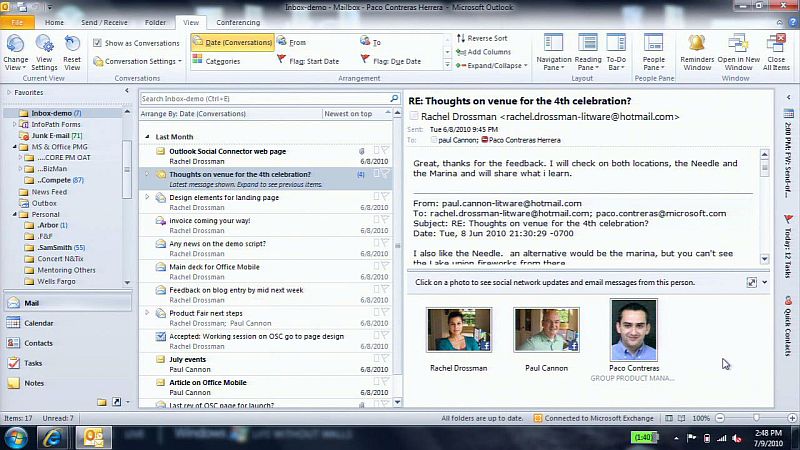This screenshot has height=450, width=800.
Task: Open Internet Explorer from taskbar
Action: (x=52, y=438)
